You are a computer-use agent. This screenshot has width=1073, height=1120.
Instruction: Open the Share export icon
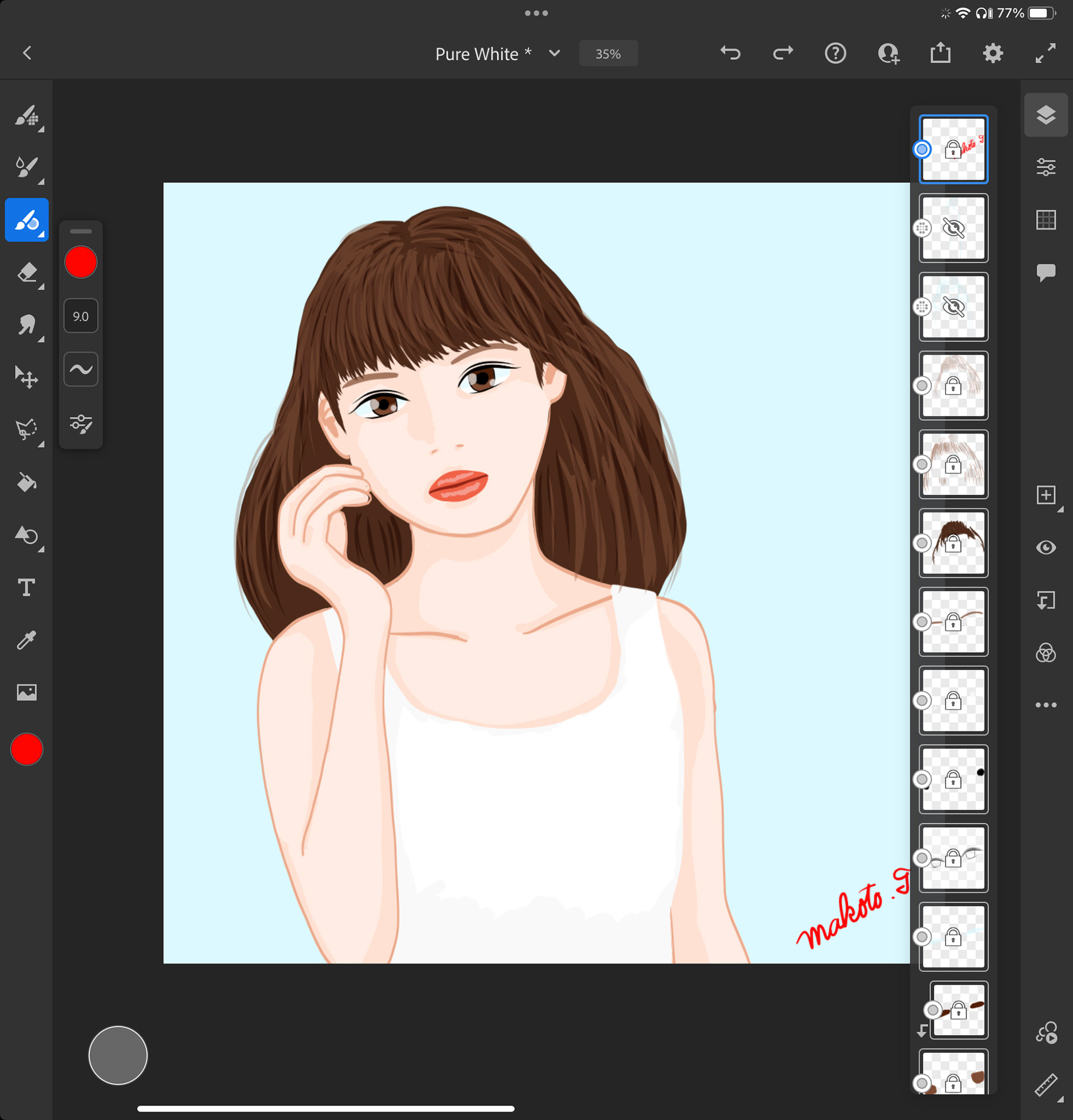pos(940,53)
